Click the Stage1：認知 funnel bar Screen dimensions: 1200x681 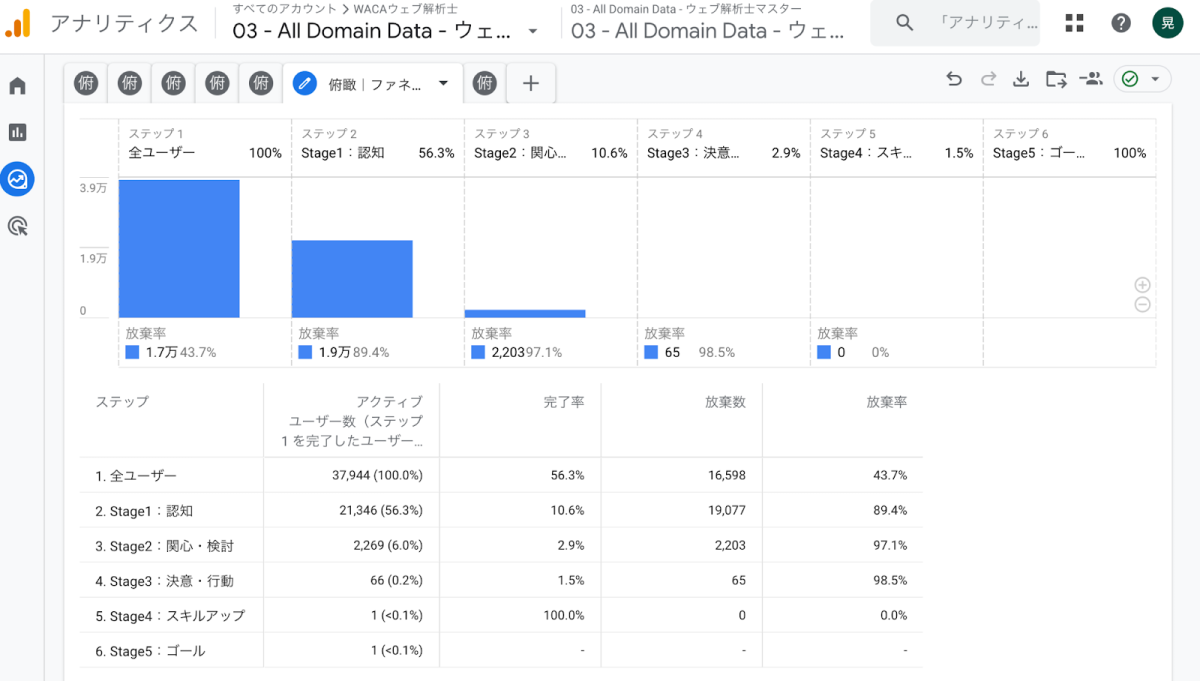pos(352,279)
